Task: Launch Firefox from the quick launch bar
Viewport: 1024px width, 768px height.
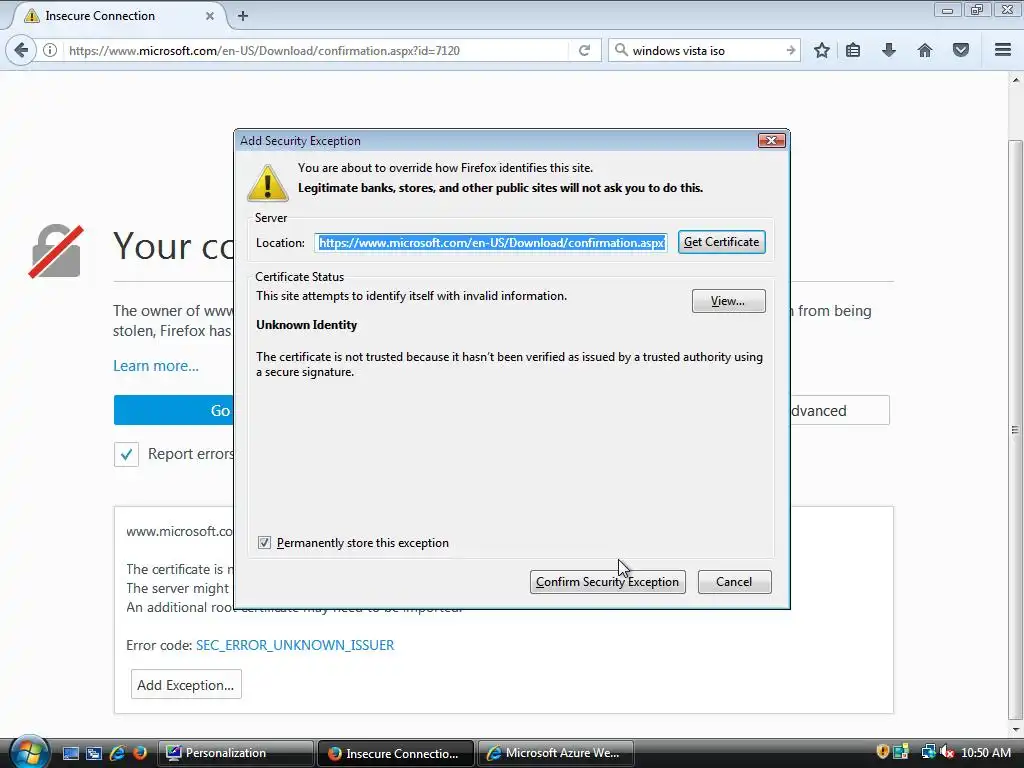Action: click(140, 753)
